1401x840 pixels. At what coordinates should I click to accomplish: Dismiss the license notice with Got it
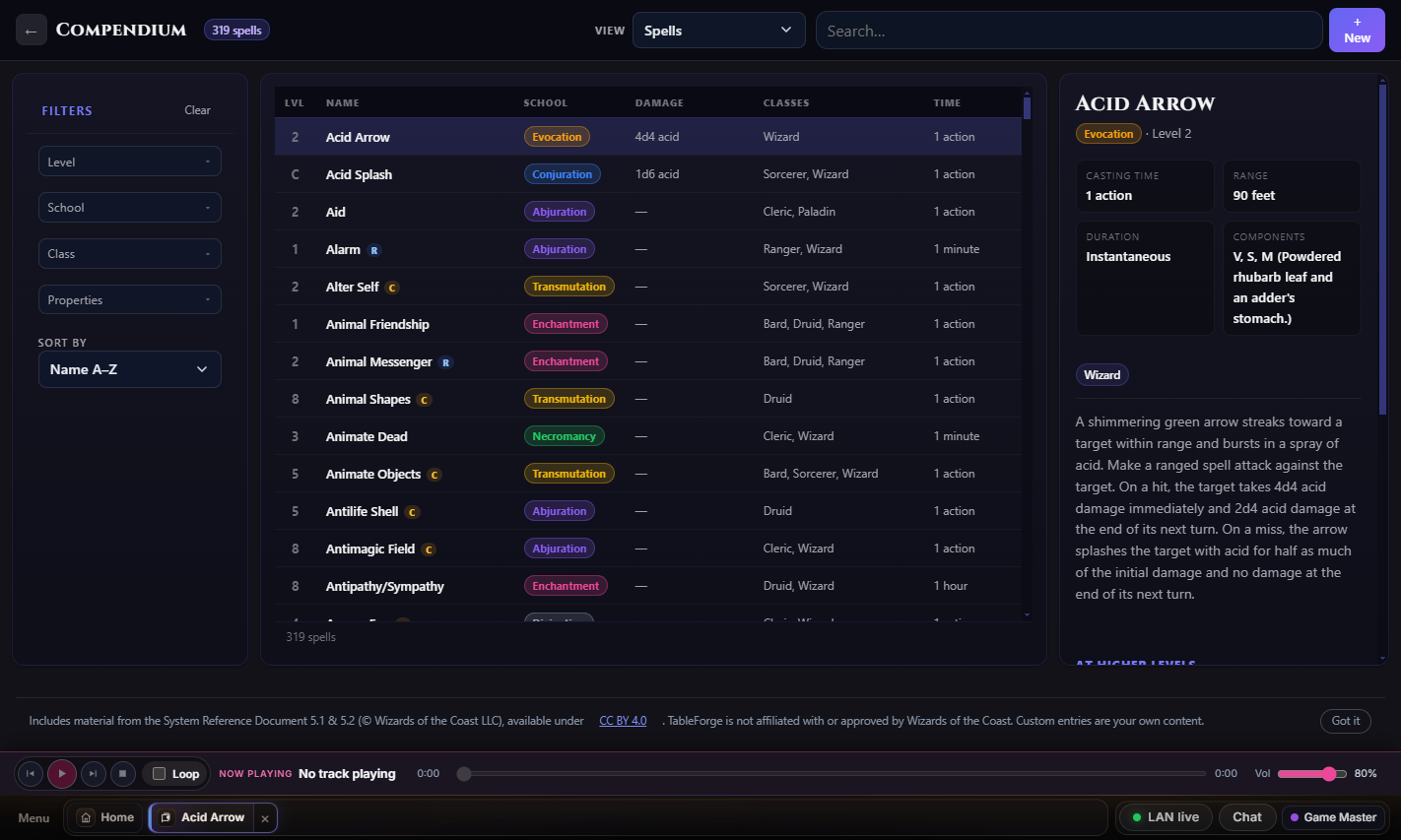pyautogui.click(x=1345, y=721)
